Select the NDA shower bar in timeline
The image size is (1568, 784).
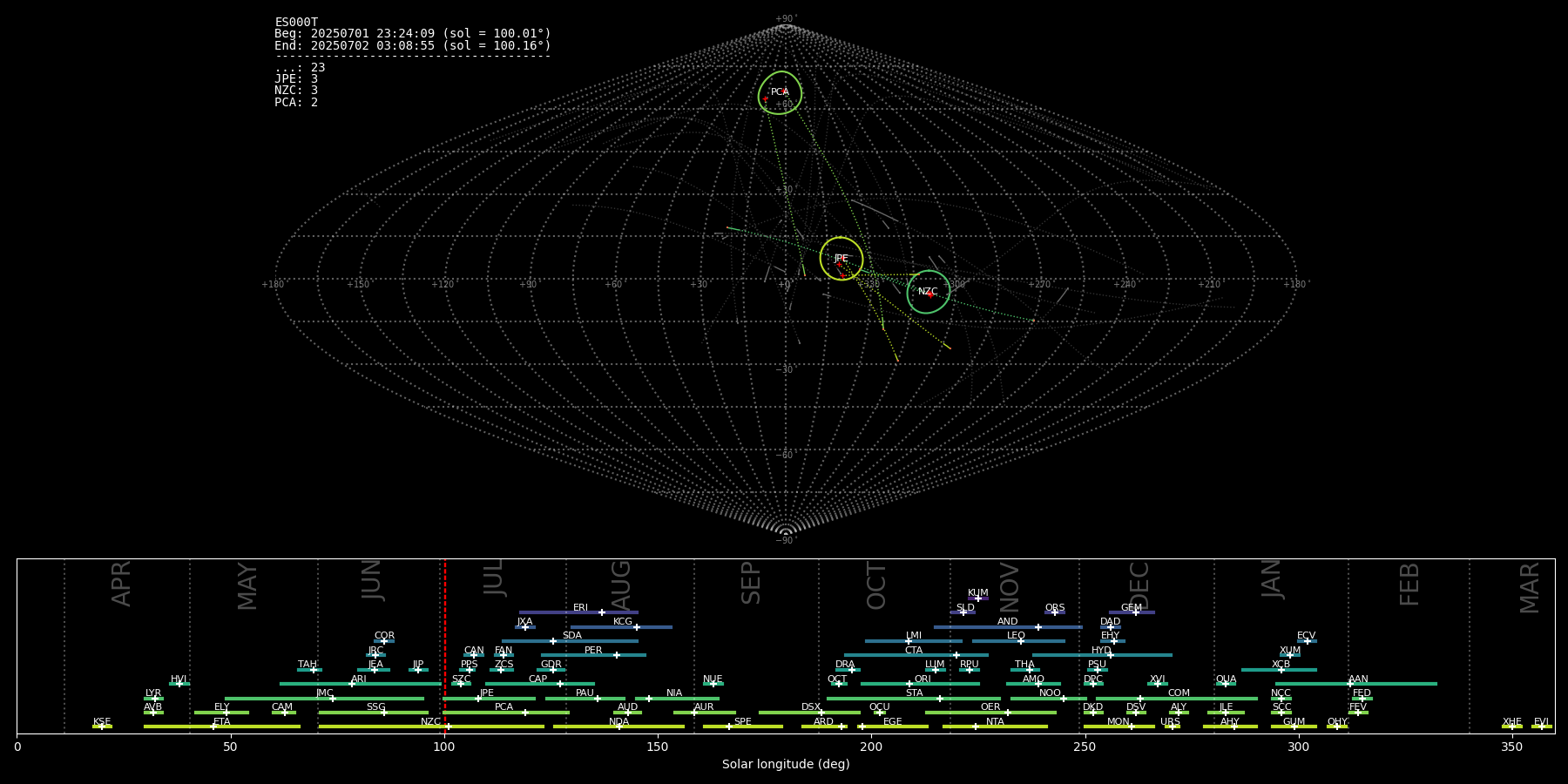618,727
